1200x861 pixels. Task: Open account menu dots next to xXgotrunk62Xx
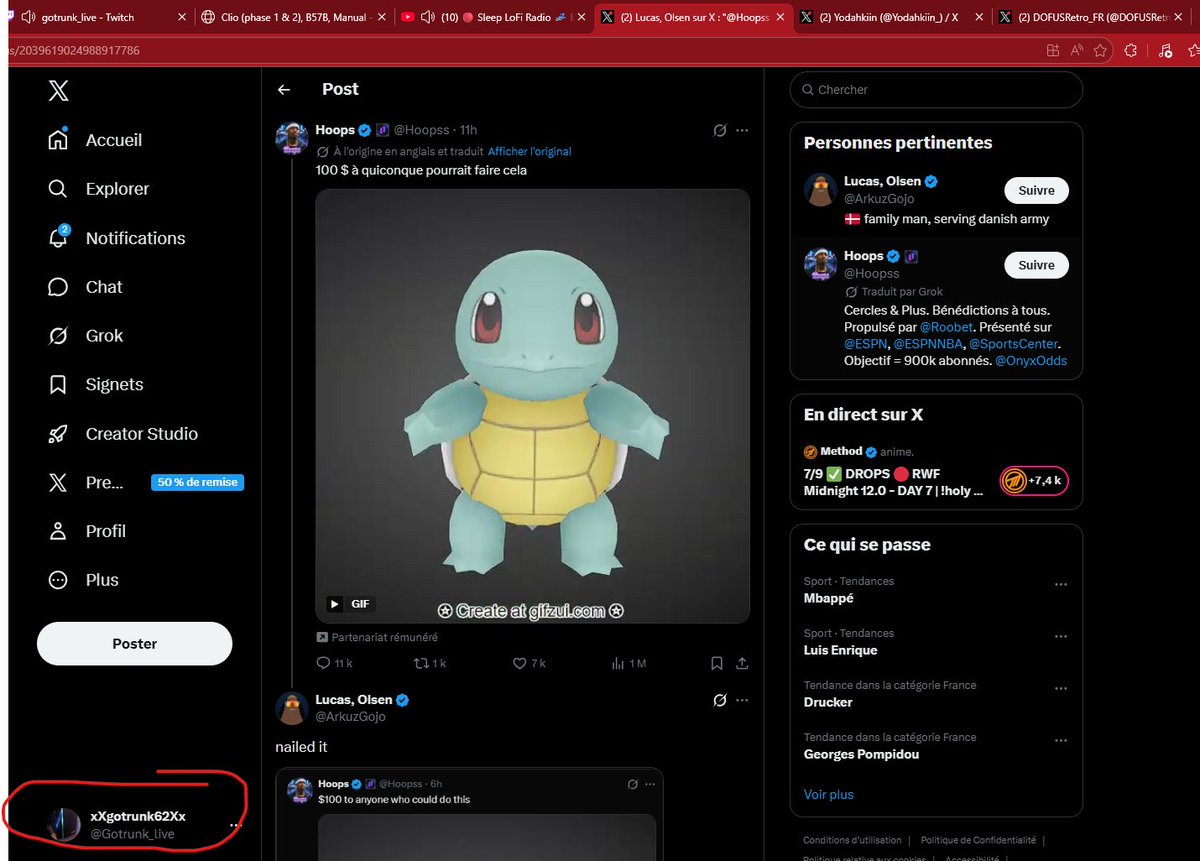click(x=236, y=825)
